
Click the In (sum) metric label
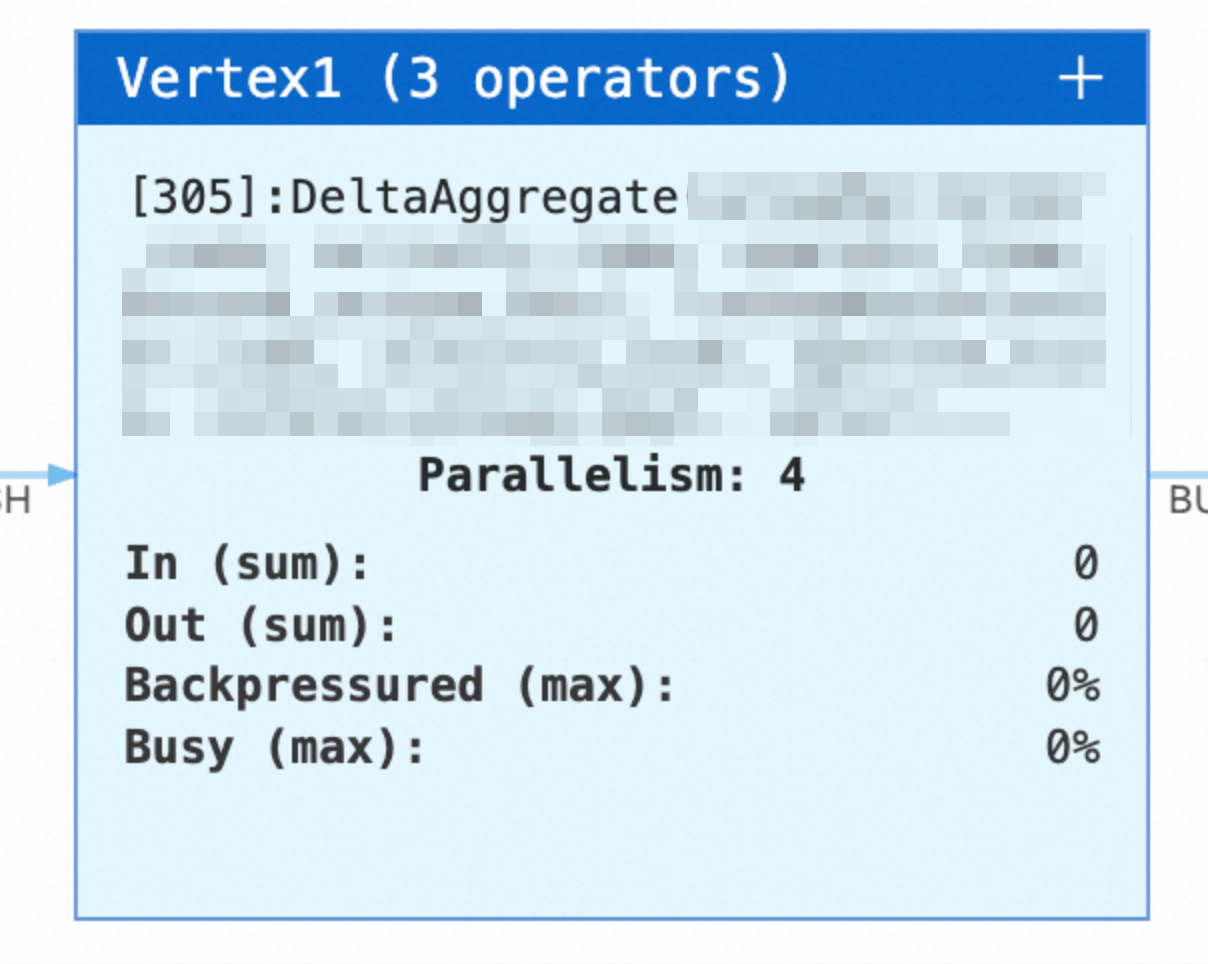click(x=247, y=565)
